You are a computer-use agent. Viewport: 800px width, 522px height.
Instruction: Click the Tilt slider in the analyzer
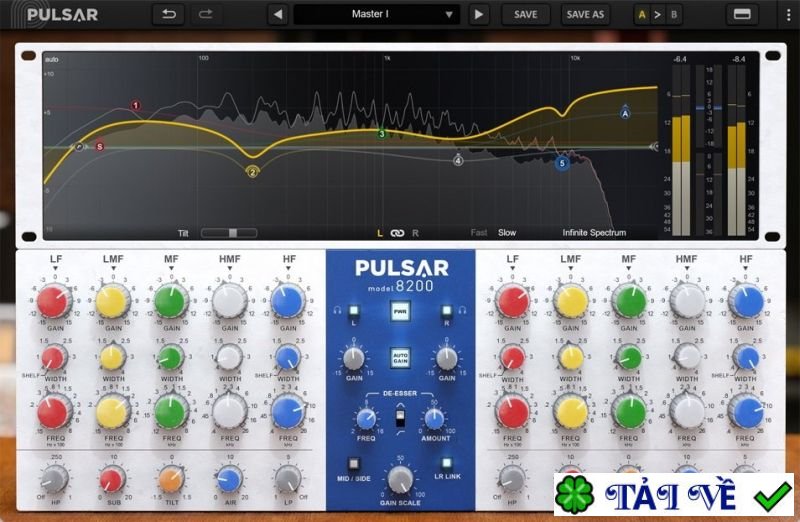tap(229, 233)
